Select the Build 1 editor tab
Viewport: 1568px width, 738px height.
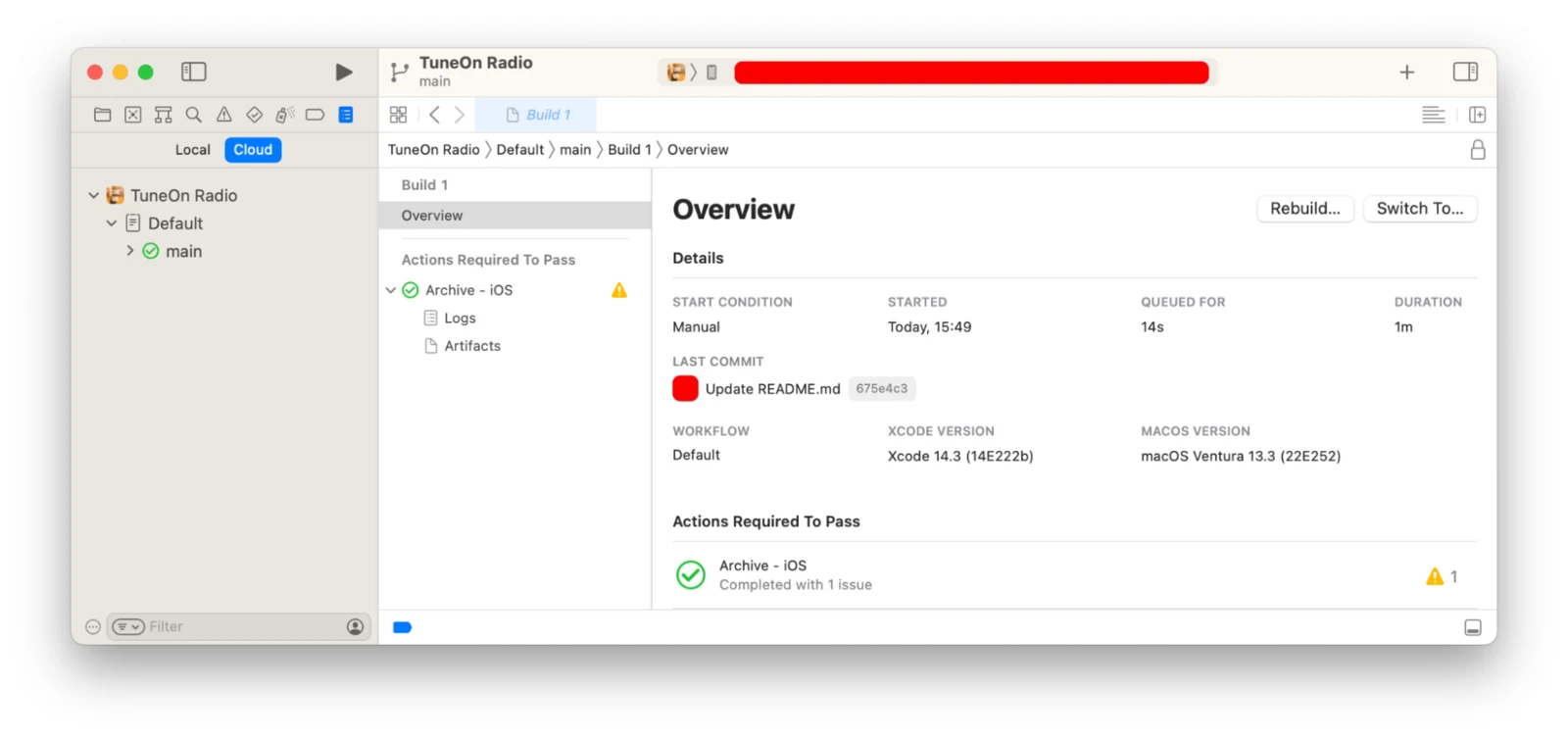point(537,115)
